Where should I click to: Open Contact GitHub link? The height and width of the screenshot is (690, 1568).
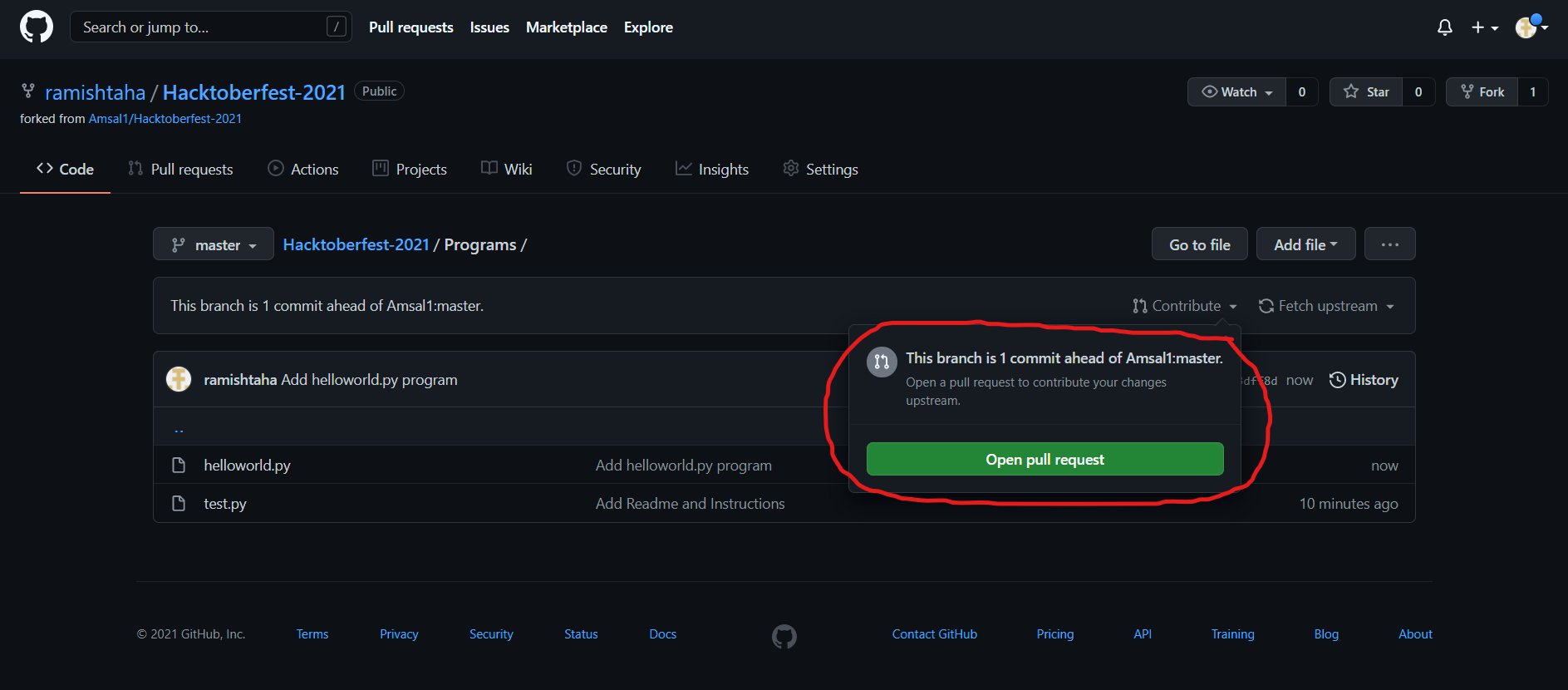pyautogui.click(x=935, y=634)
